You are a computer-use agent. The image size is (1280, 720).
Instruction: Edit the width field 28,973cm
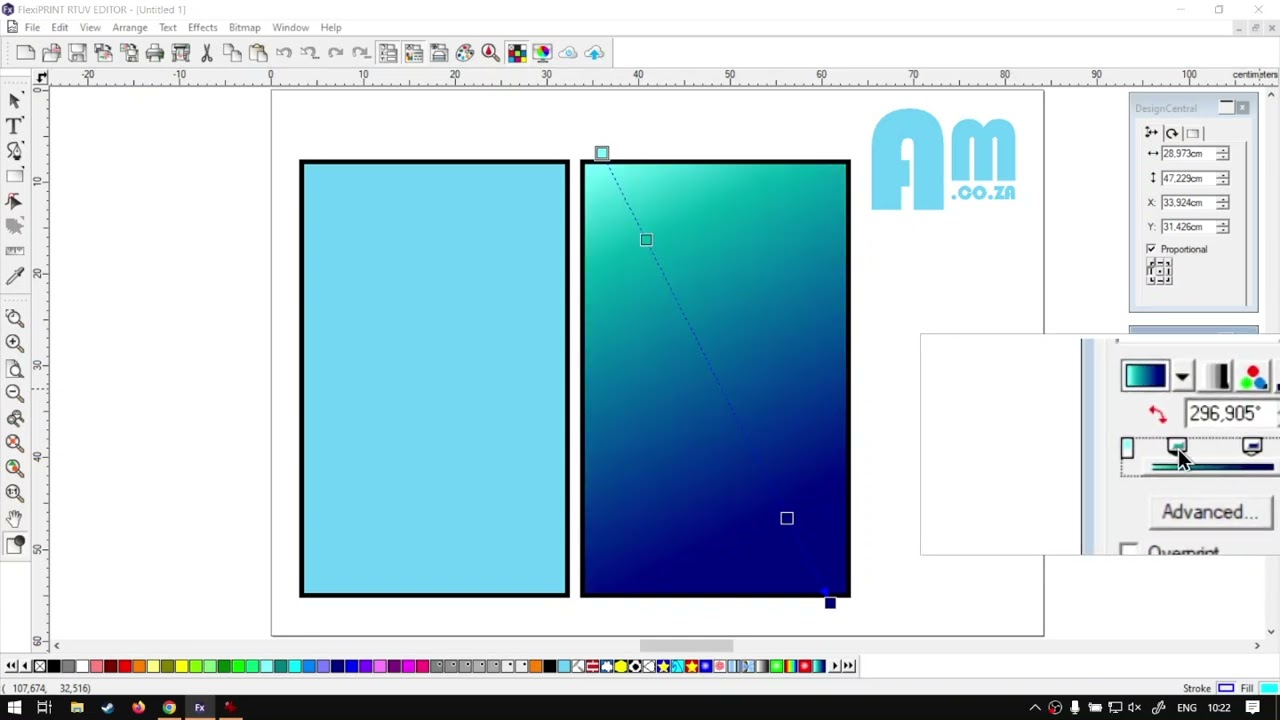(x=1188, y=154)
